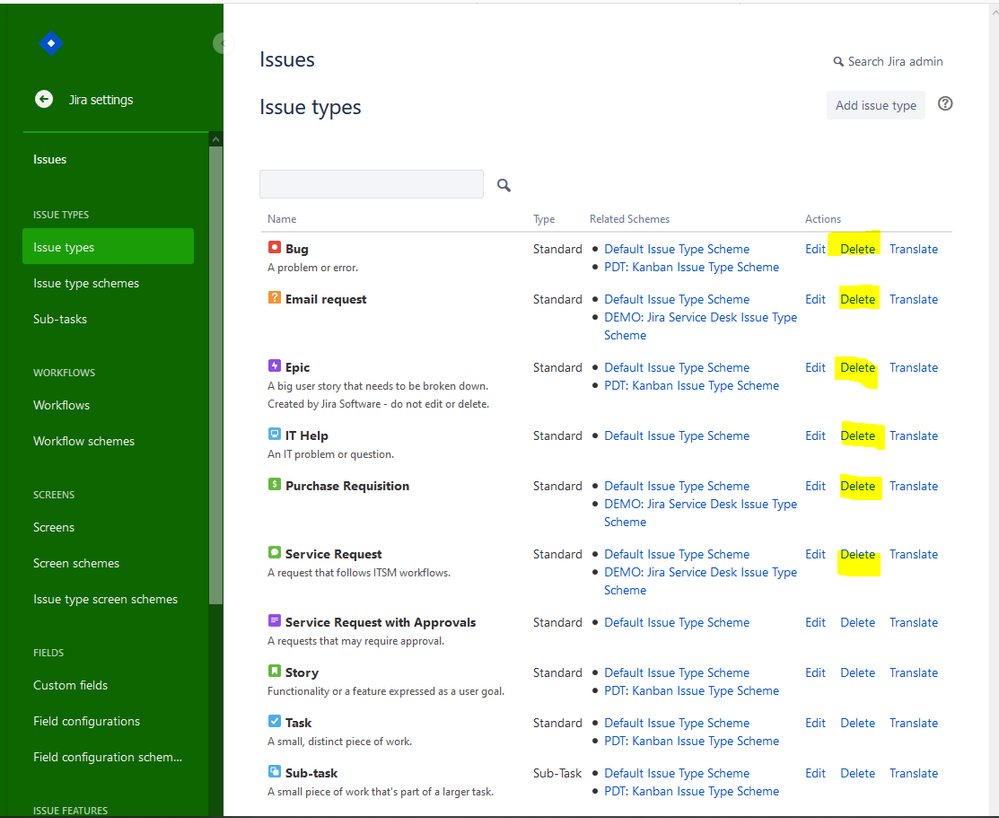Click the orange Email request icon

pyautogui.click(x=274, y=298)
